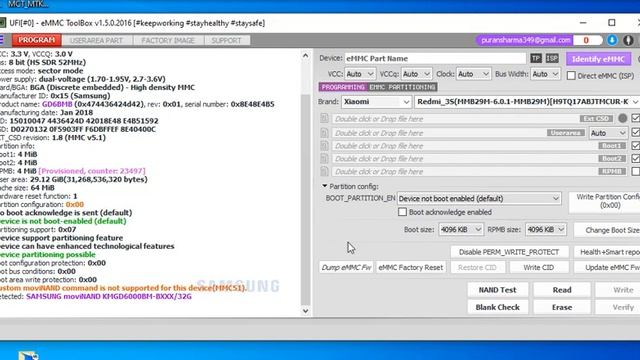This screenshot has height=360, width=640.
Task: Select the PROGRAMMING sub-tab
Action: click(343, 87)
